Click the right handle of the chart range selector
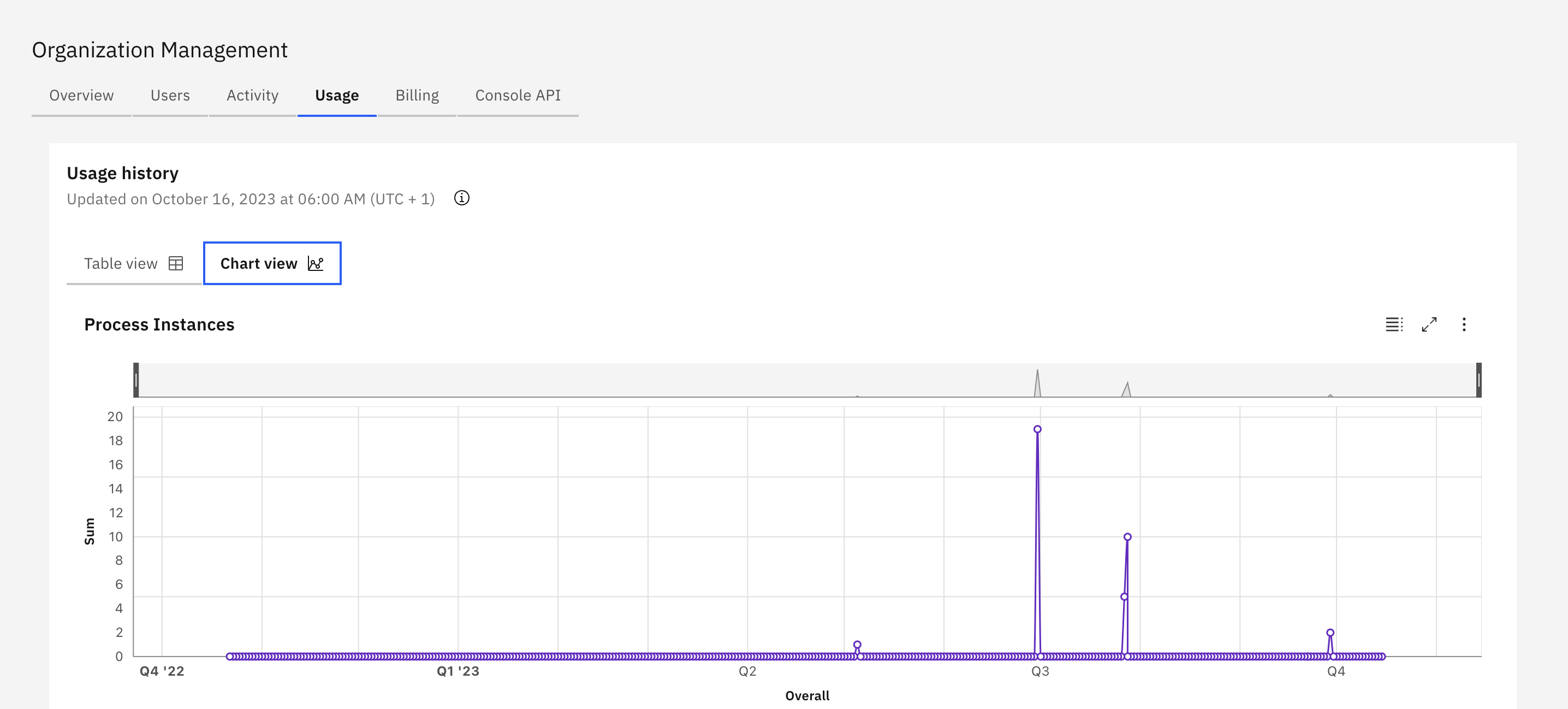The image size is (1568, 709). pyautogui.click(x=1478, y=381)
